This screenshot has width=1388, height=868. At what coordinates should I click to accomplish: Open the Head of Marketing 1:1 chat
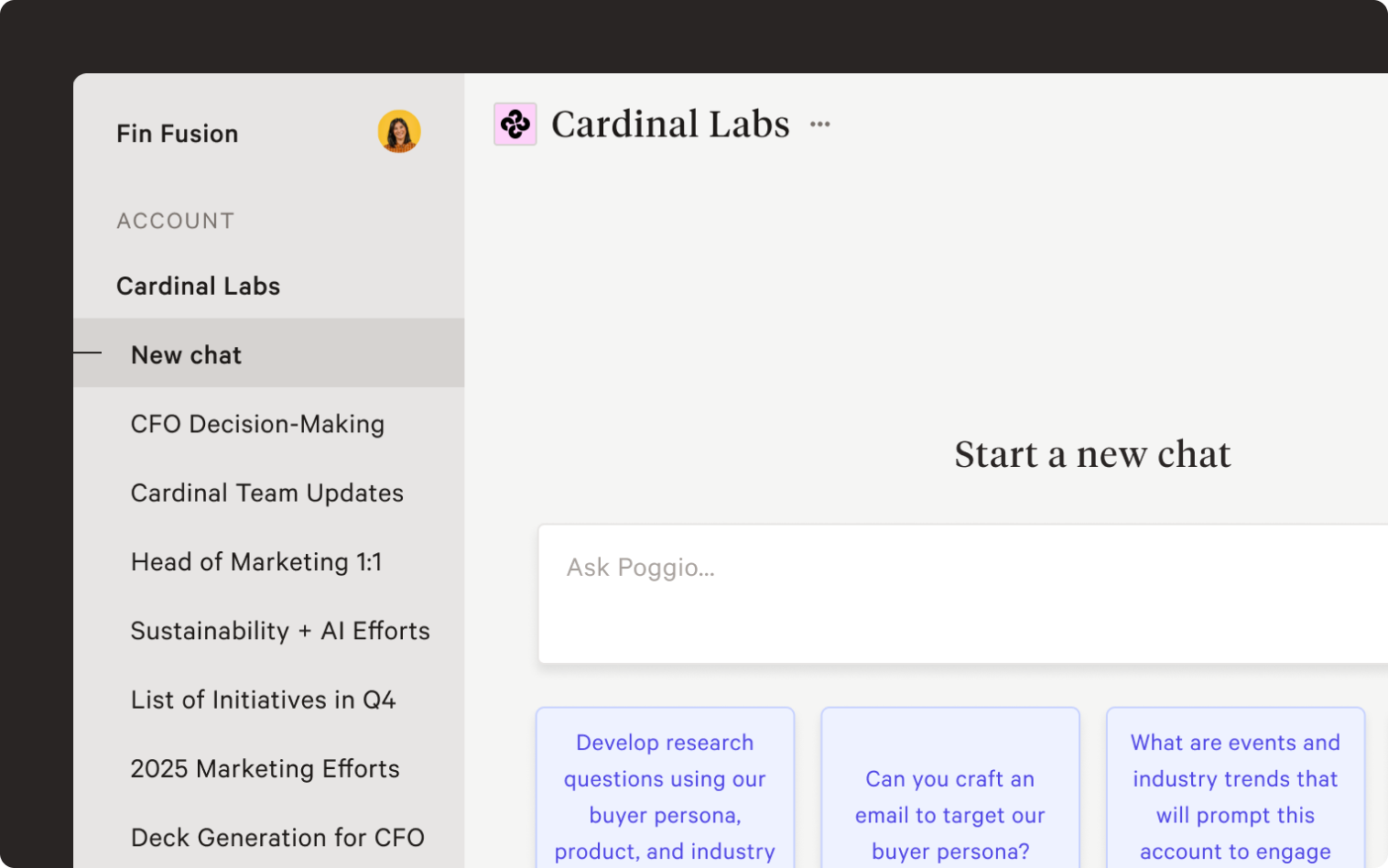tap(256, 561)
